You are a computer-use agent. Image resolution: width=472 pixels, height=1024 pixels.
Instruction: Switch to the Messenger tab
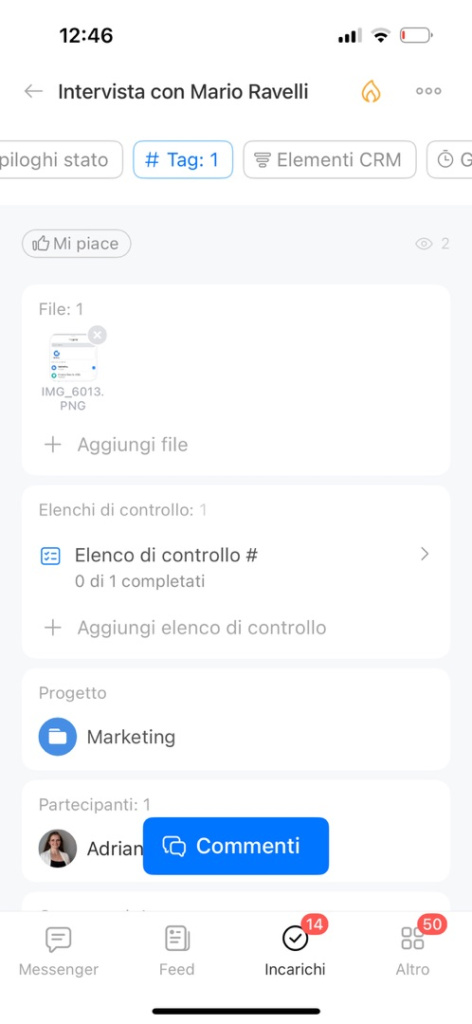(x=59, y=952)
